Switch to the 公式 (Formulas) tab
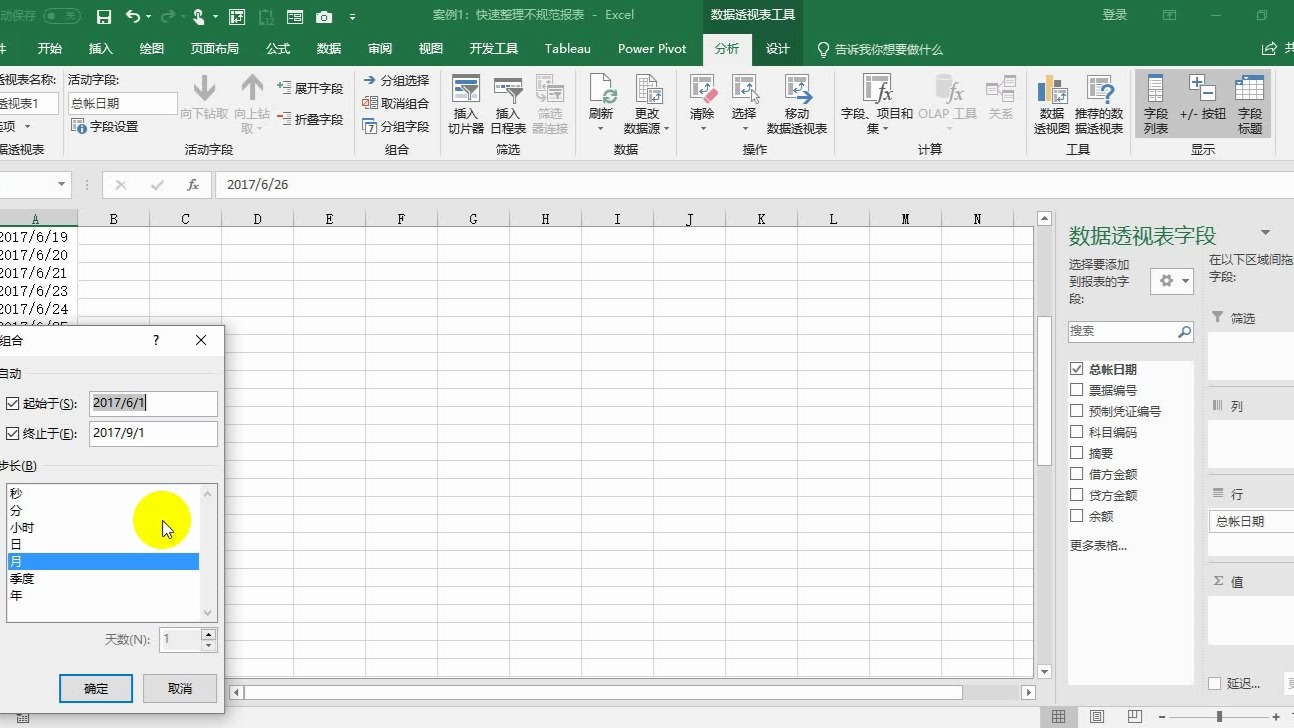Viewport: 1294px width, 728px height. (278, 49)
